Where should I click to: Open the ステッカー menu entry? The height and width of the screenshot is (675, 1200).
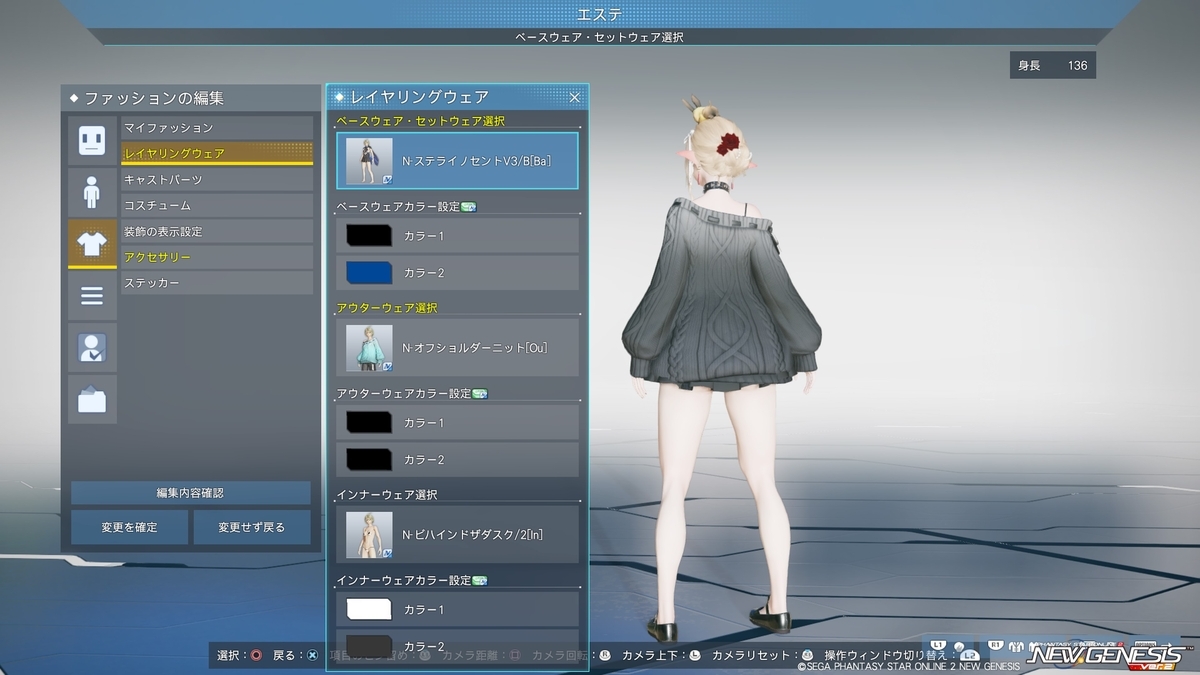click(217, 284)
